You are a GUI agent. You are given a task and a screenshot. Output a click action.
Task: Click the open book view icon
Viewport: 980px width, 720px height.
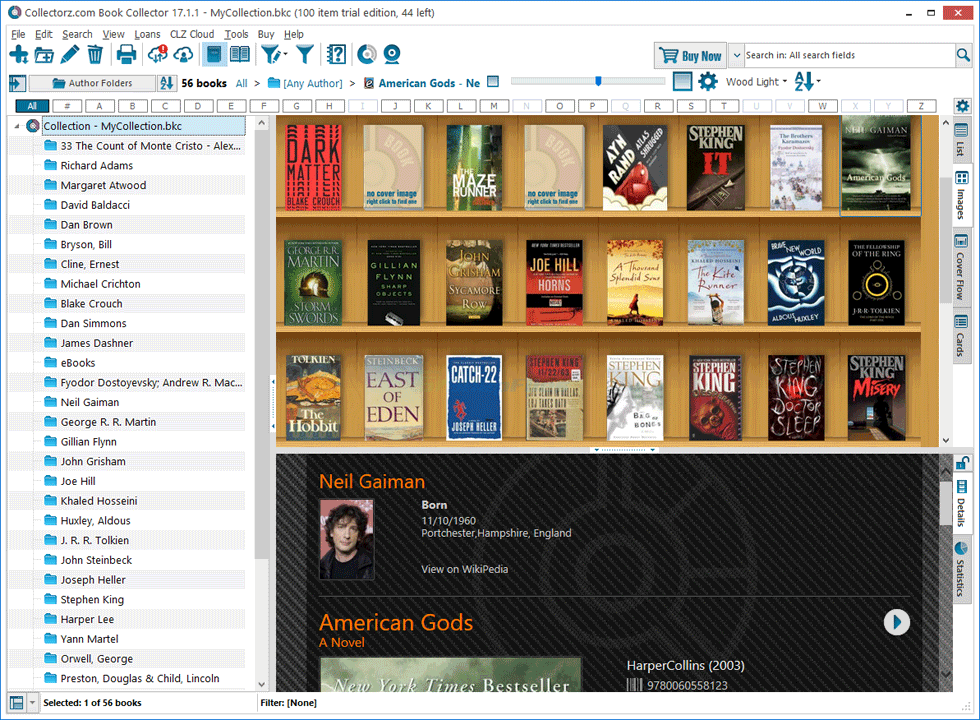[239, 55]
